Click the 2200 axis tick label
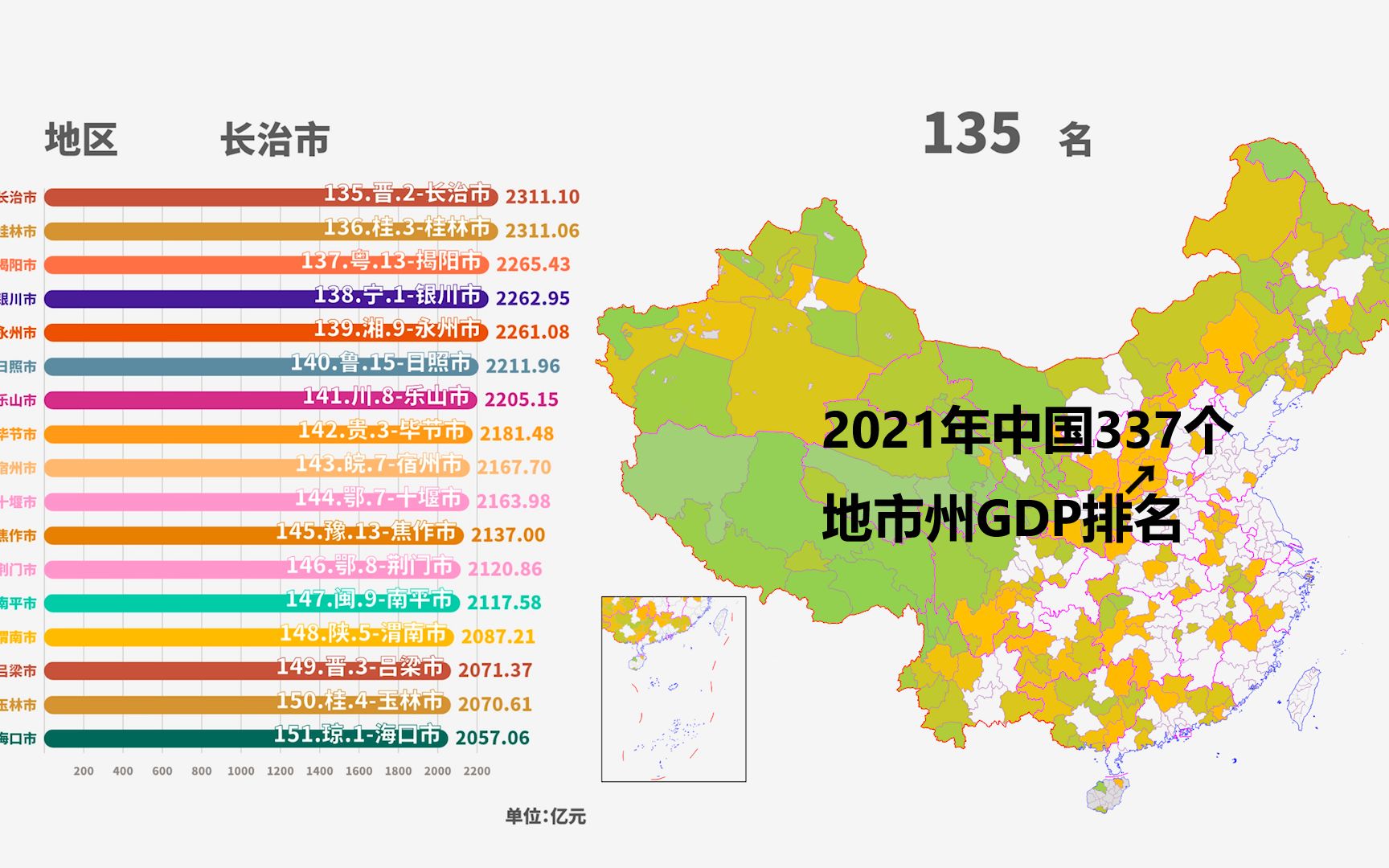This screenshot has width=1389, height=868. (477, 772)
